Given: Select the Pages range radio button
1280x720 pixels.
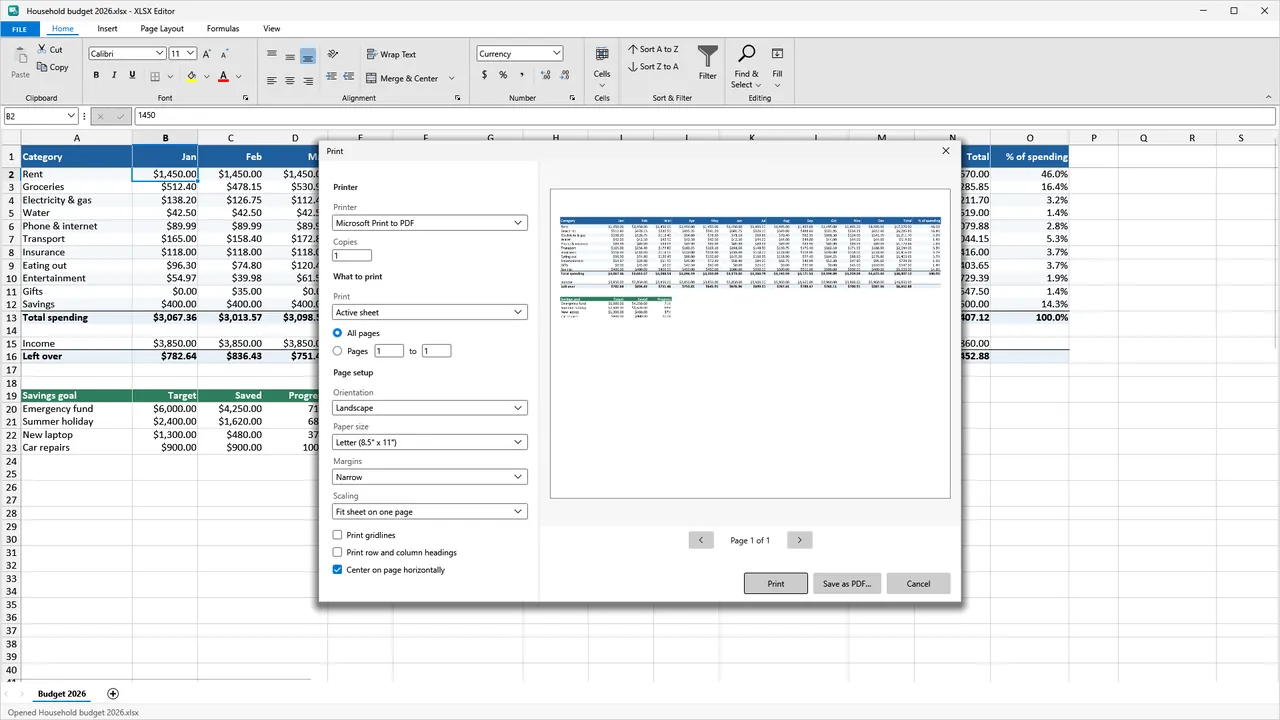Looking at the screenshot, I should click(x=338, y=351).
